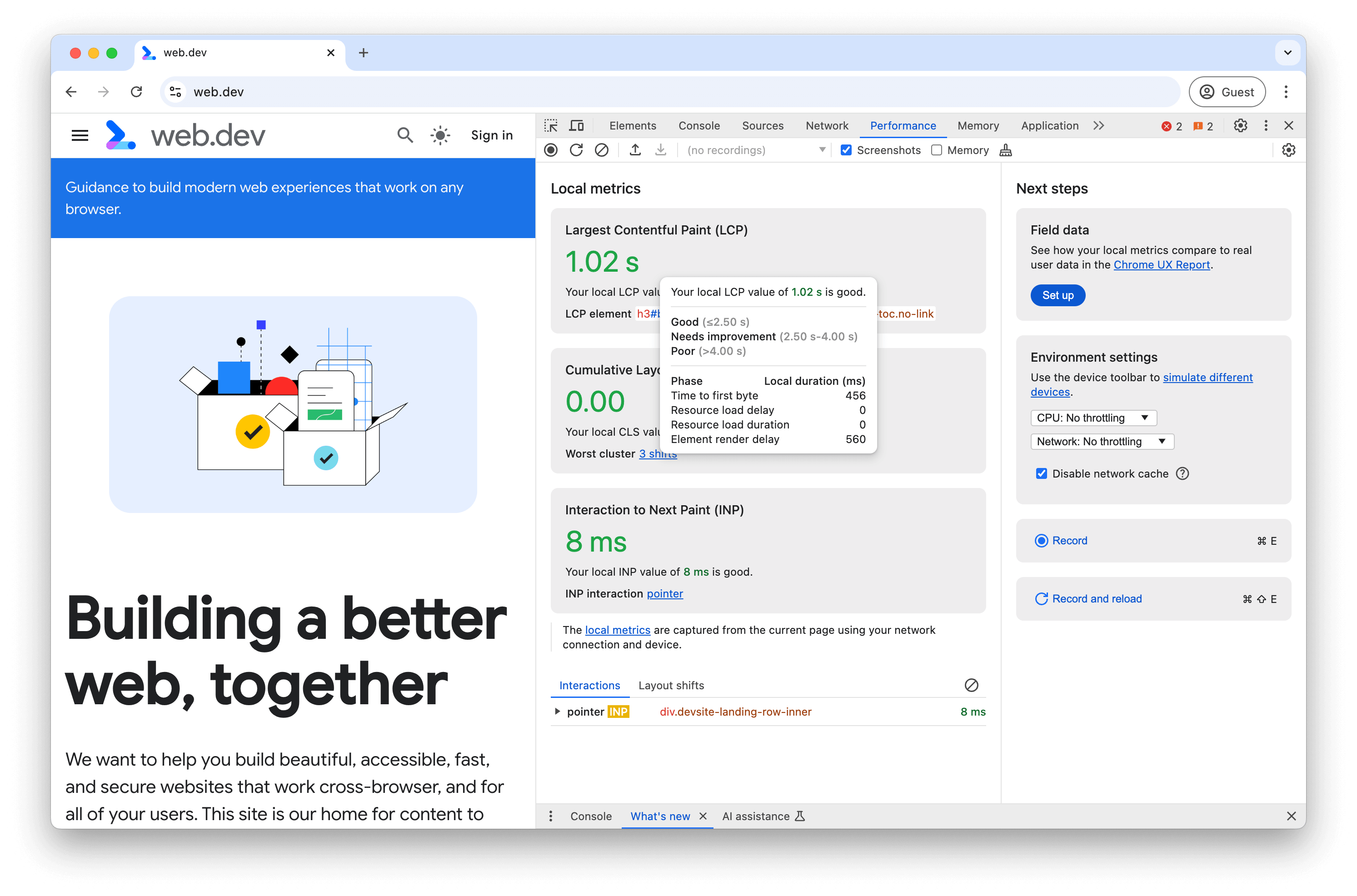Switch to the Layout shifts tab

pos(671,685)
